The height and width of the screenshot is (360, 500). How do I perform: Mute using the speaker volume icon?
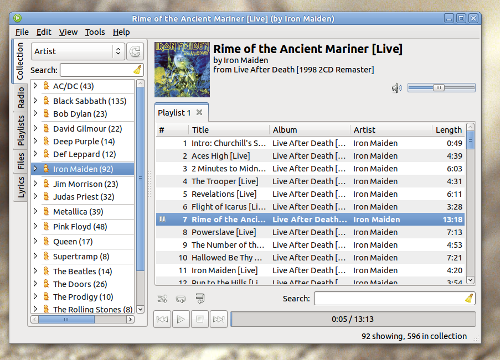(397, 88)
